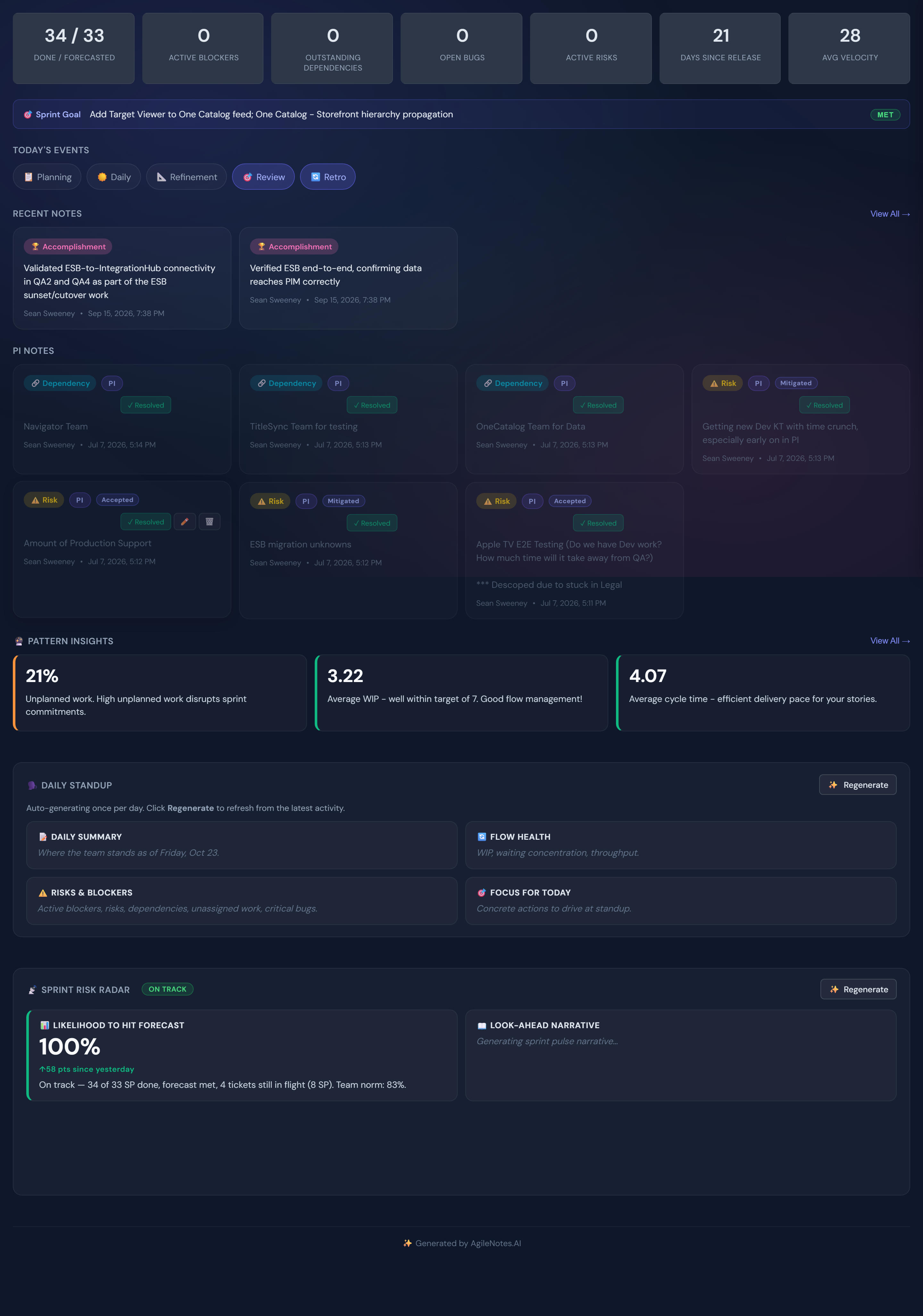923x1316 pixels.
Task: Toggle Resolved status on Getting new Dev KT risk
Action: click(x=824, y=405)
